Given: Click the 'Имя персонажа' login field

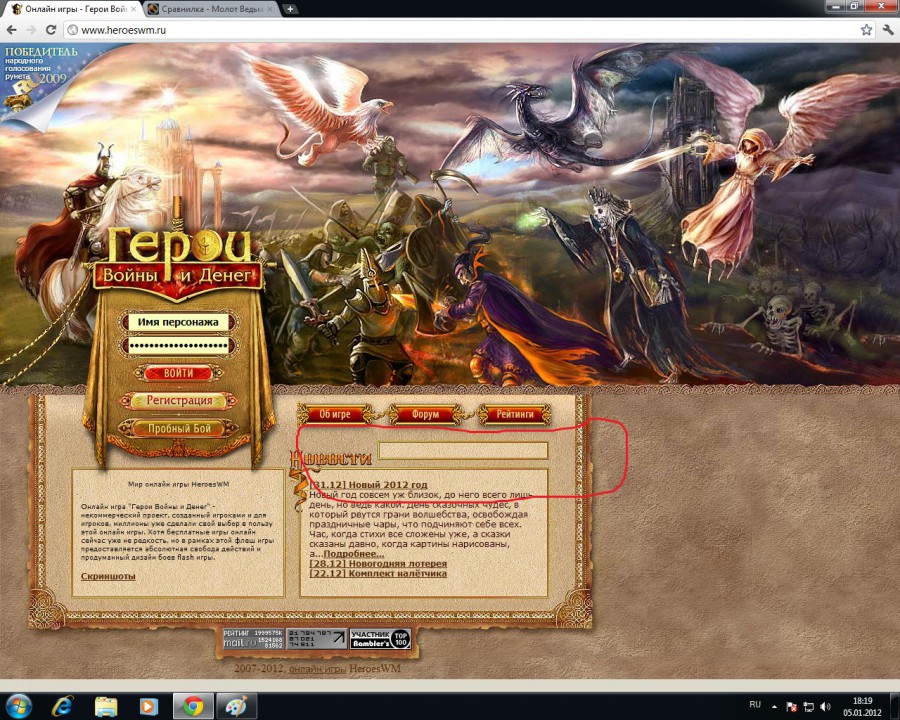Looking at the screenshot, I should point(178,322).
